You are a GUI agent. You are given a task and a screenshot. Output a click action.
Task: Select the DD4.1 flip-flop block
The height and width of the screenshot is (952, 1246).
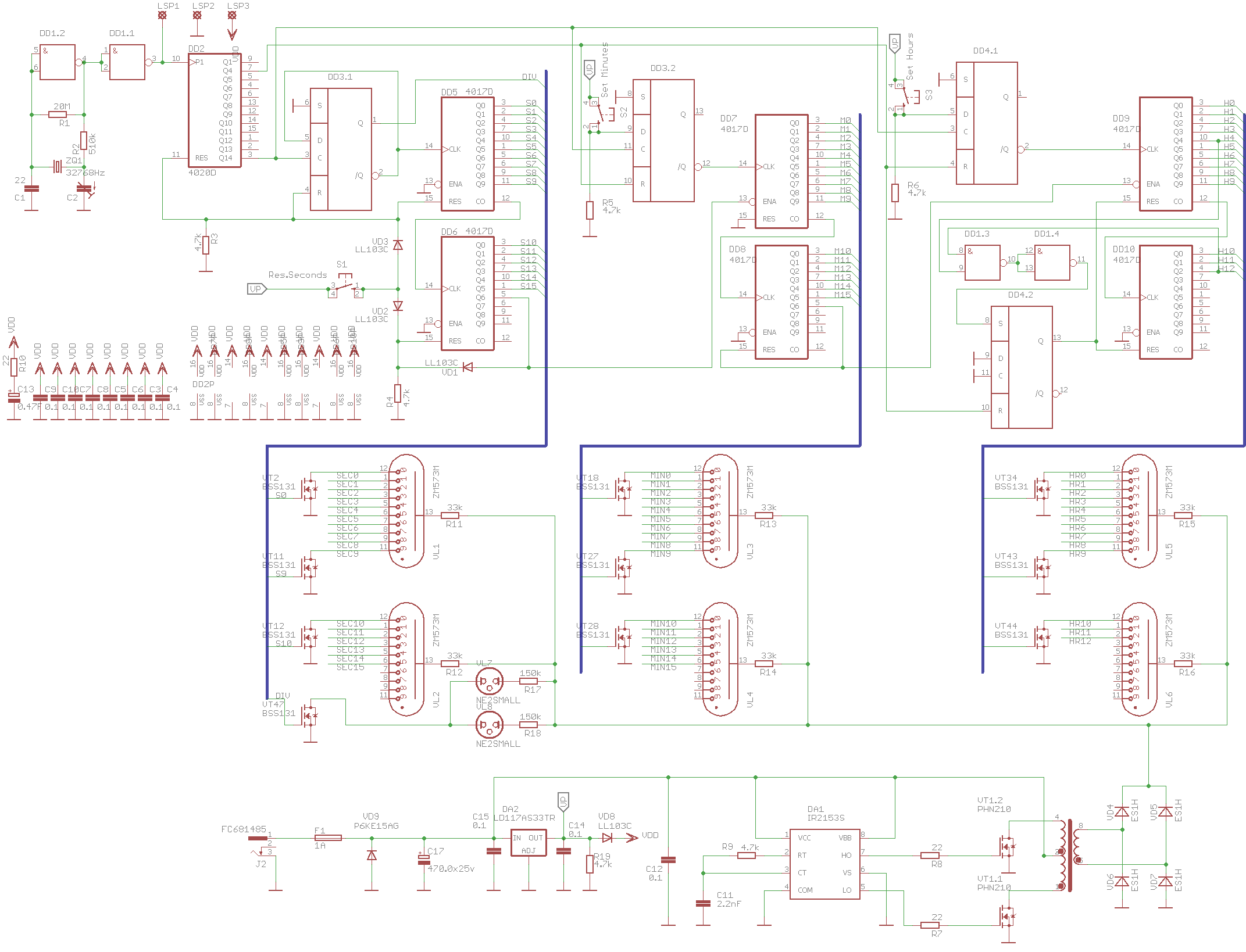coord(987,123)
